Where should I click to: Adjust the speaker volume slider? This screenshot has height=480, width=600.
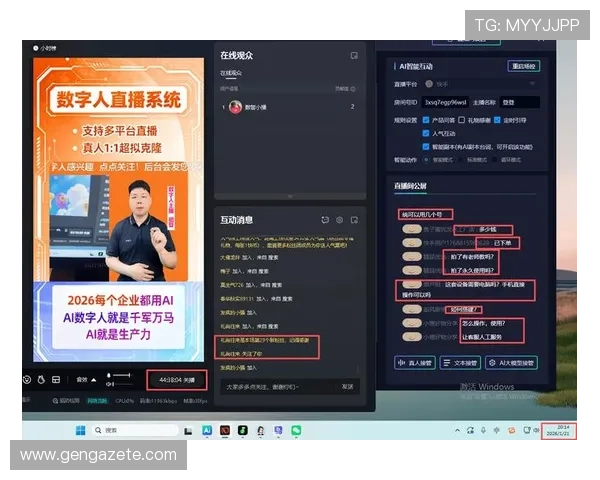[x=122, y=384]
